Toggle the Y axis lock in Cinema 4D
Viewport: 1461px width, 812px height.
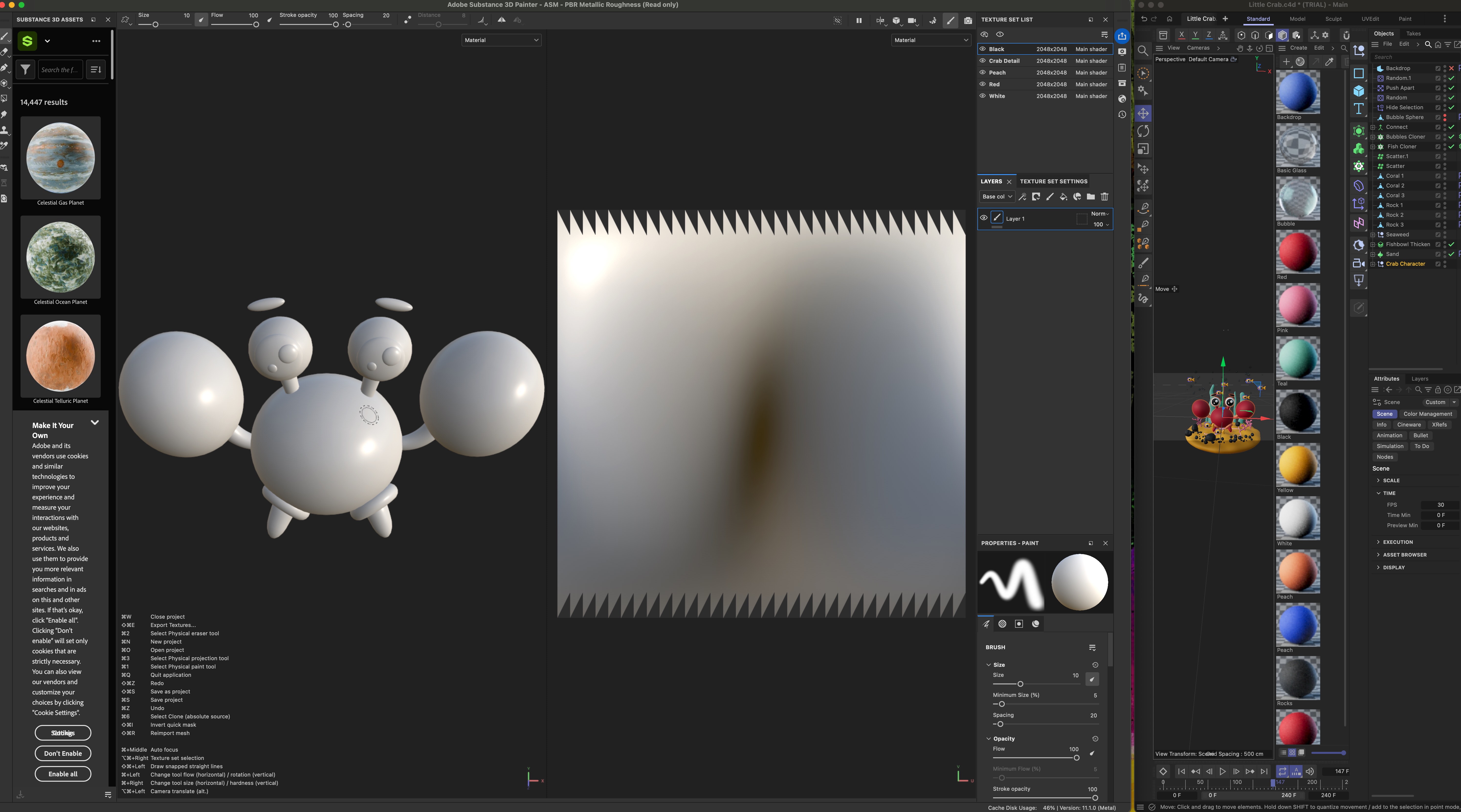(1195, 35)
